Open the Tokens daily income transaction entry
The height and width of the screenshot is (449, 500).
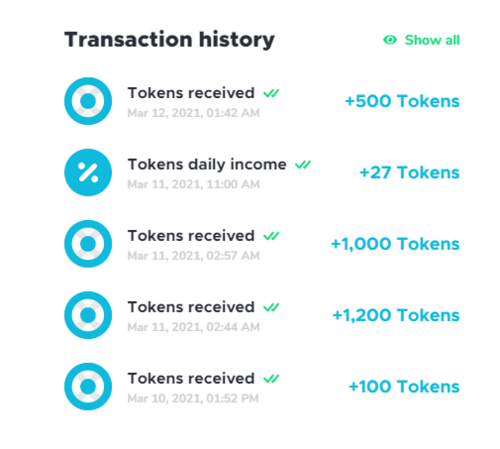tap(262, 172)
